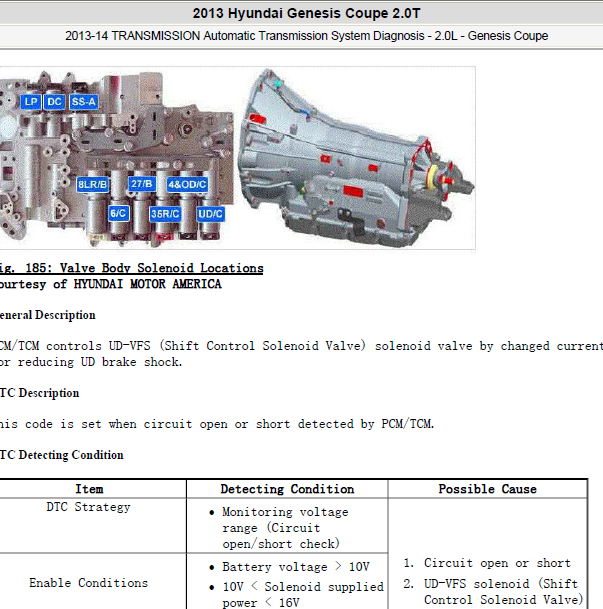
Task: Click the circuit open or short detected sentence
Action: pos(217,424)
